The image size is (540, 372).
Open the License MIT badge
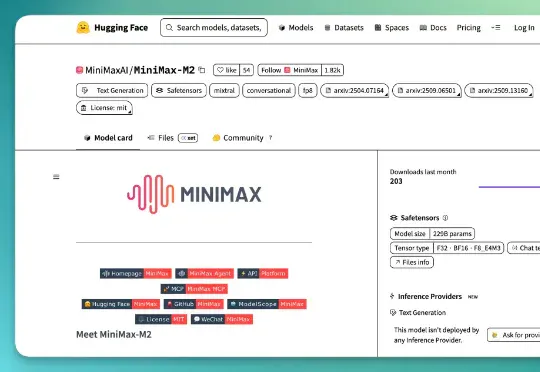(161, 319)
